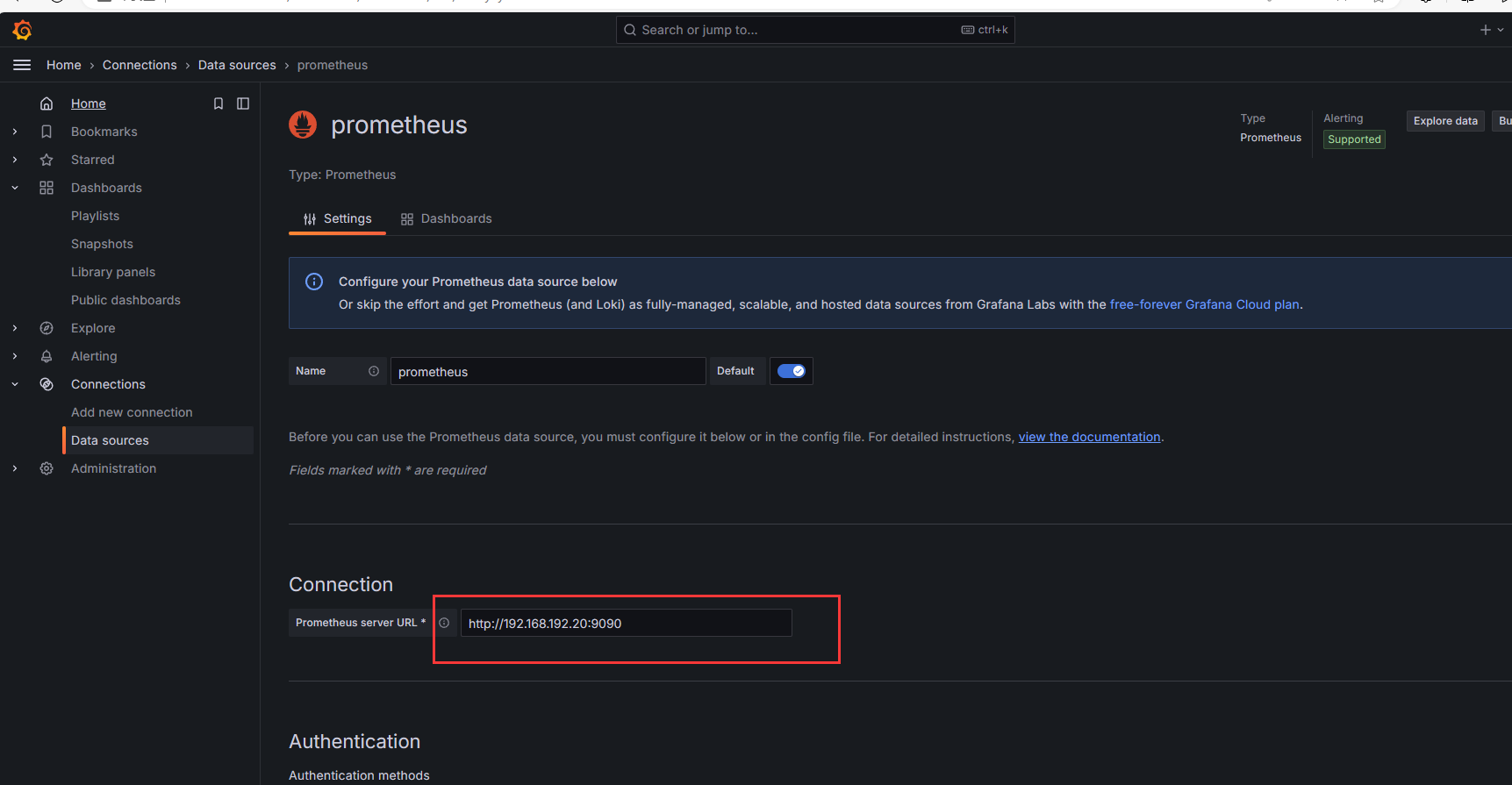The width and height of the screenshot is (1512, 785).
Task: Open Library panels in the sidebar
Action: tap(113, 272)
